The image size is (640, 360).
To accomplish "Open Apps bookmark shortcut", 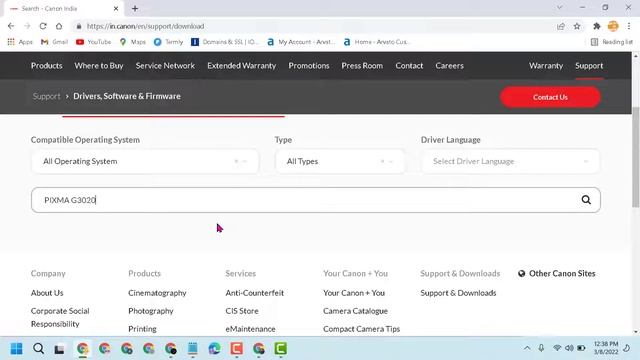I will 20,42.
